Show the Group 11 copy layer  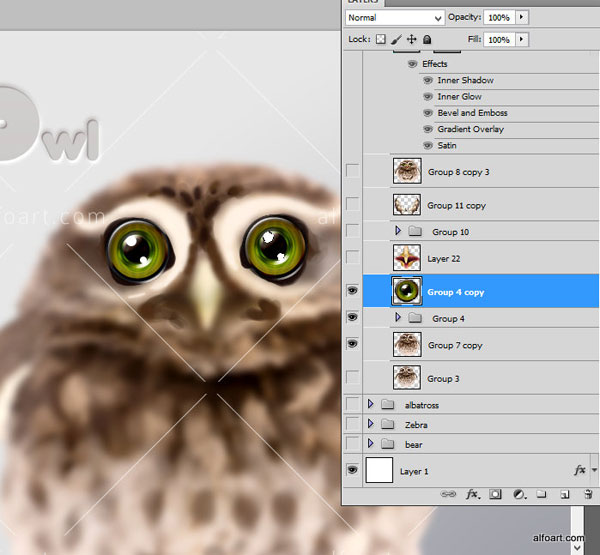[x=352, y=204]
